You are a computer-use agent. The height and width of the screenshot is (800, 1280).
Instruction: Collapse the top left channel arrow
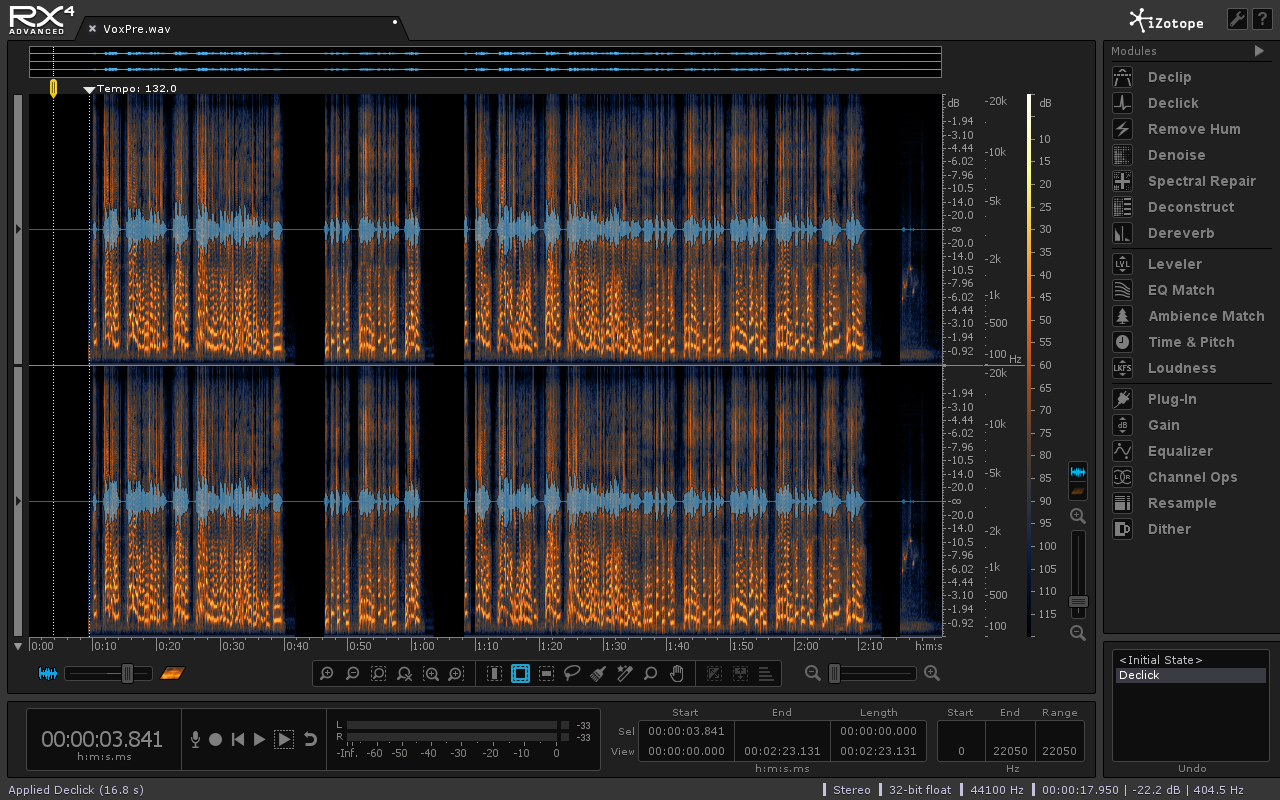18,229
